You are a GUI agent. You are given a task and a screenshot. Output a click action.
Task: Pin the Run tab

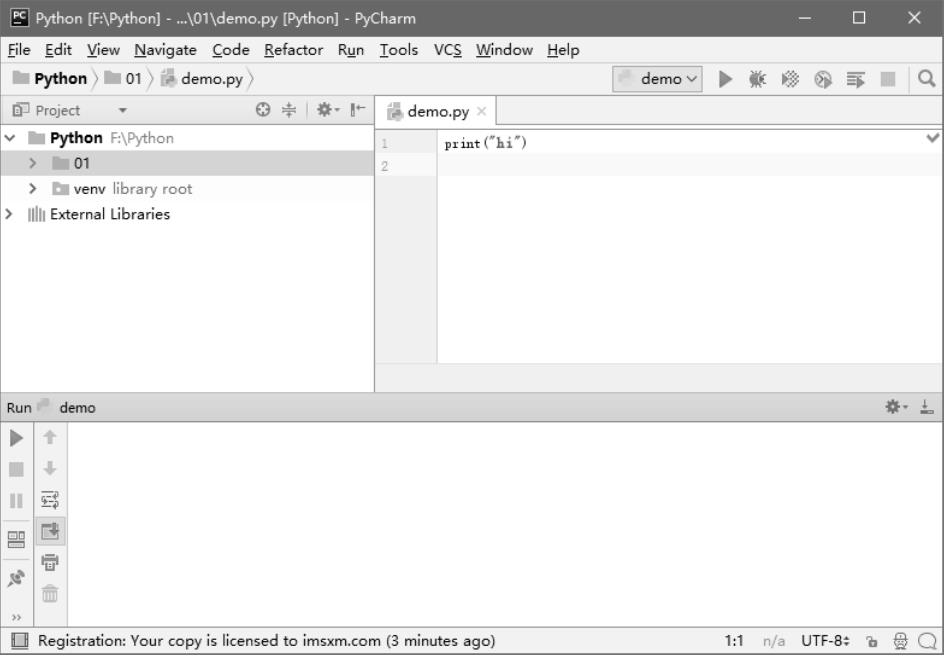coord(16,578)
